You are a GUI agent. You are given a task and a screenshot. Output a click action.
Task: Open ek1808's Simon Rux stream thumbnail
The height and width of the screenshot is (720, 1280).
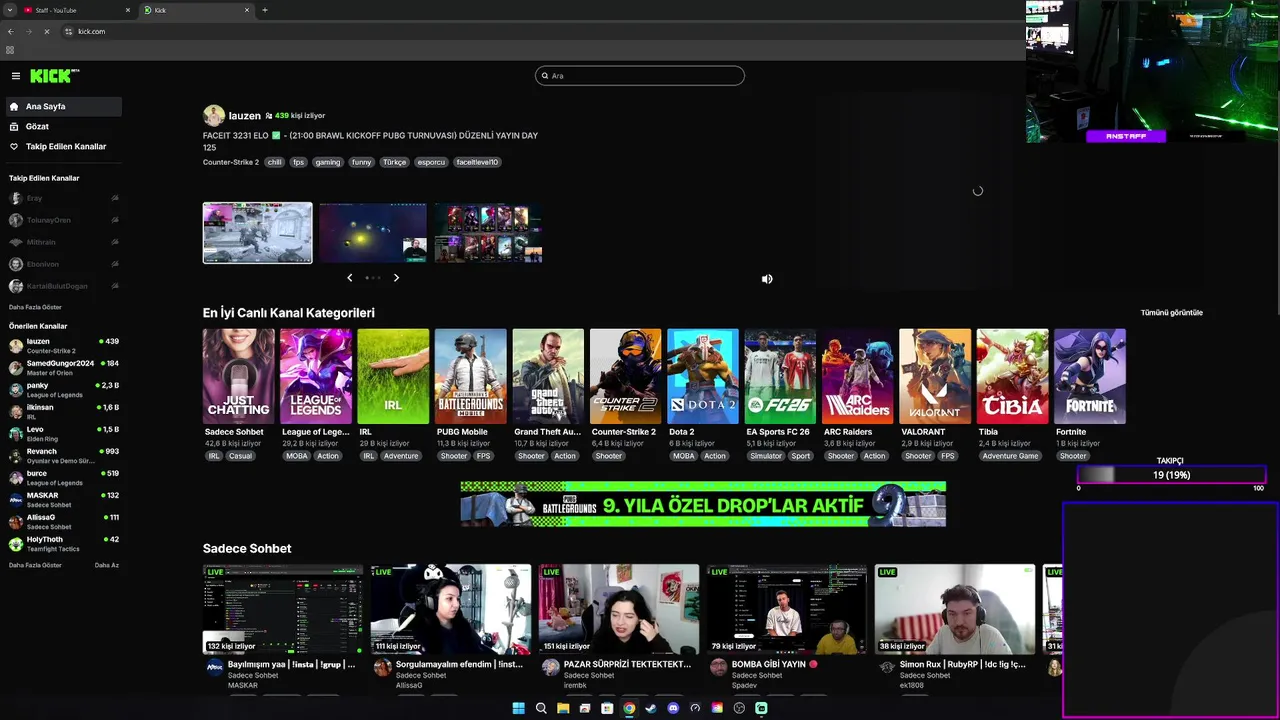(x=955, y=609)
